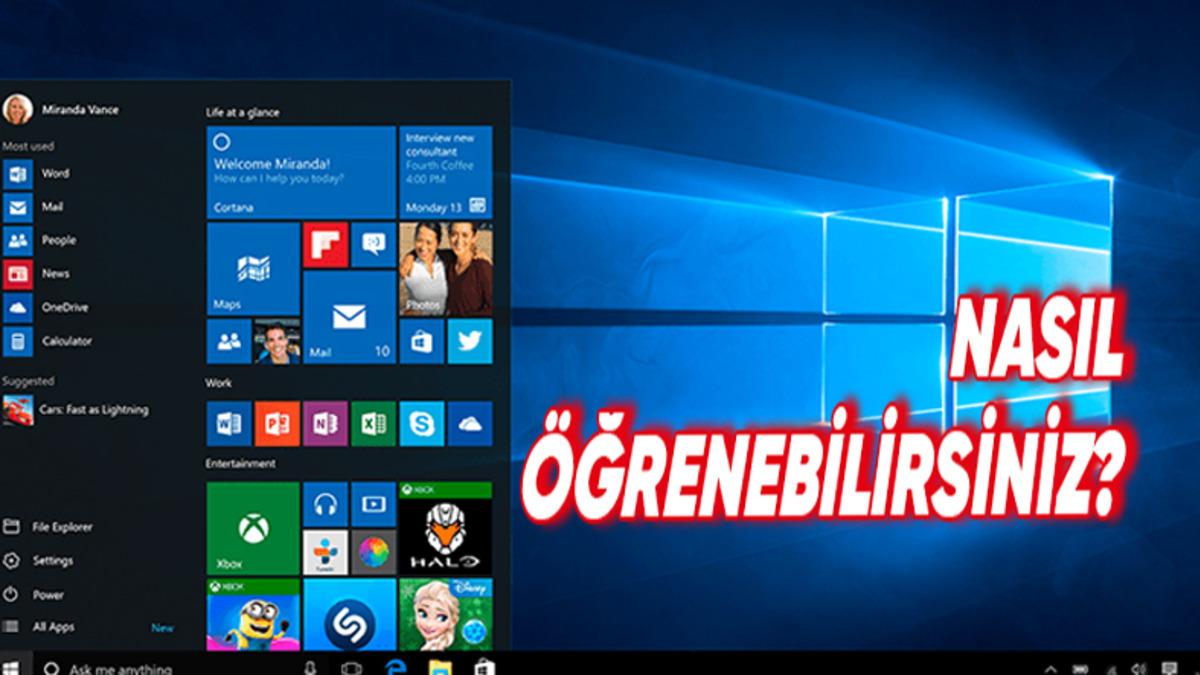Image resolution: width=1200 pixels, height=675 pixels.
Task: Open the Xbox tile
Action: (x=252, y=528)
